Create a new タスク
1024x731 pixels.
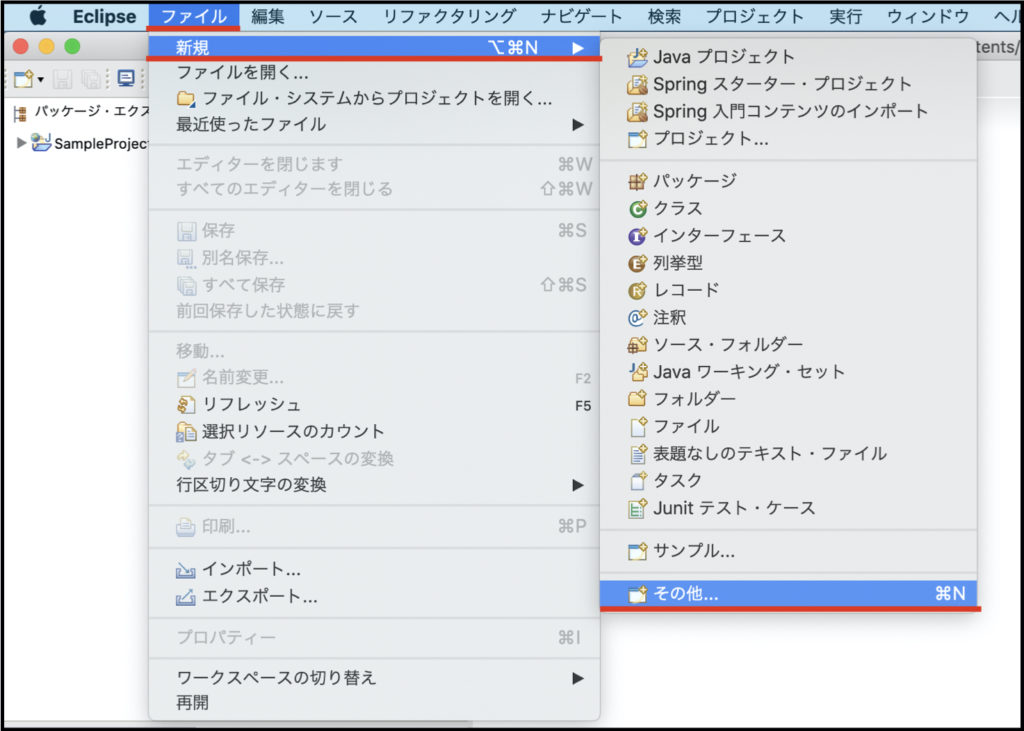(x=788, y=481)
